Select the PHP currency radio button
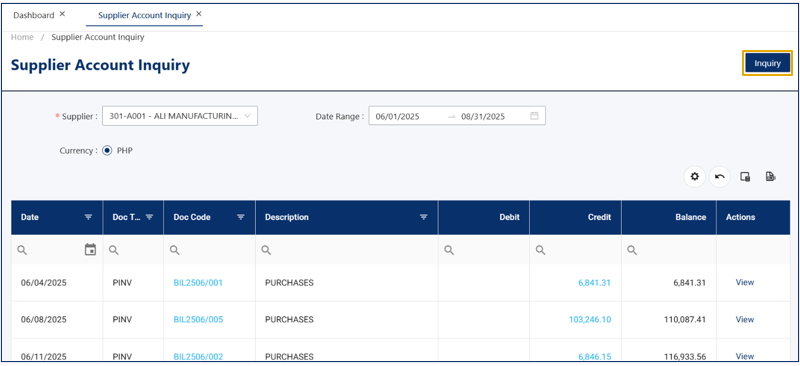Image resolution: width=800 pixels, height=366 pixels. click(107, 151)
